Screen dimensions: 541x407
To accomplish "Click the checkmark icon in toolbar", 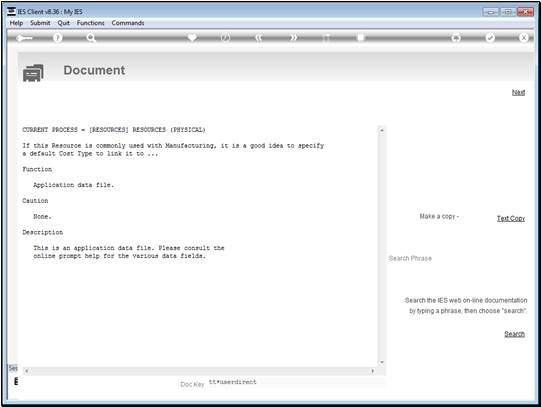I will pos(490,37).
